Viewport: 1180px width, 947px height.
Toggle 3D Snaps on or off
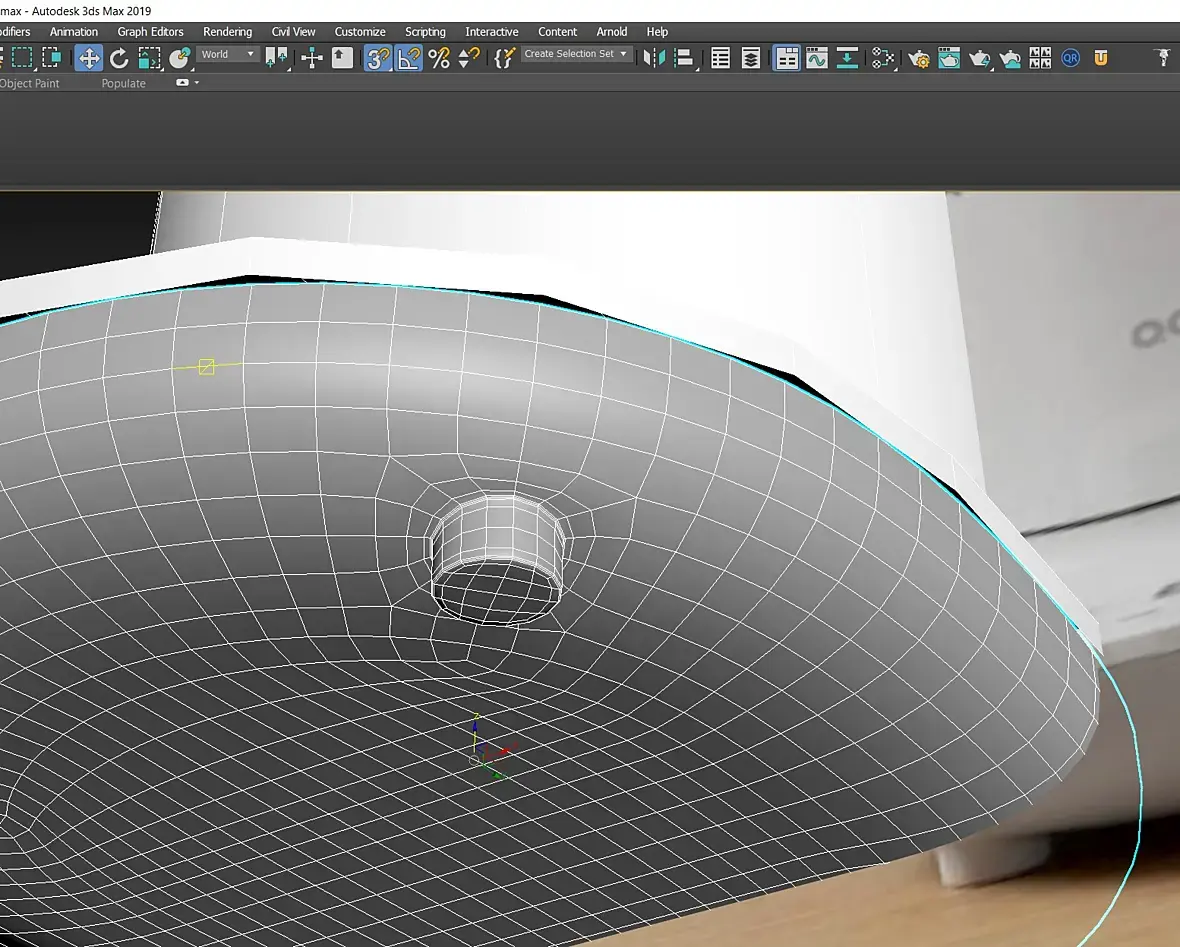tap(377, 58)
